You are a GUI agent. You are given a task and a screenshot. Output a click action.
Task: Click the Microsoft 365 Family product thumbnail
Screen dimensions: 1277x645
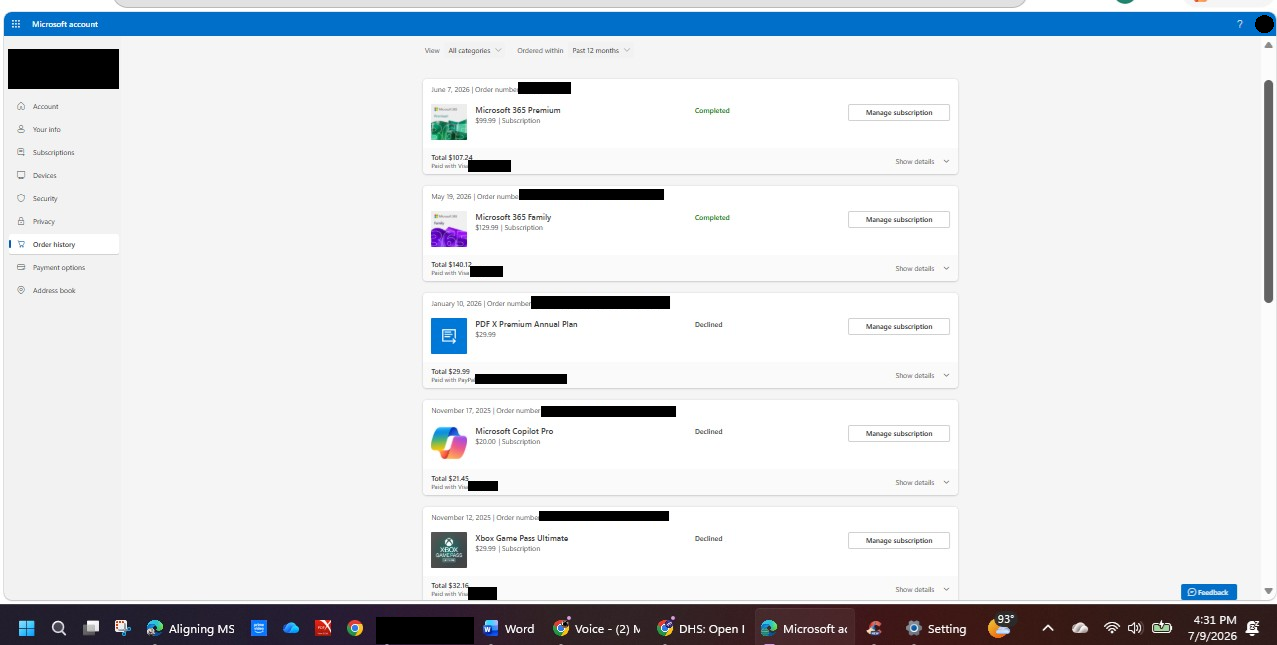click(449, 229)
